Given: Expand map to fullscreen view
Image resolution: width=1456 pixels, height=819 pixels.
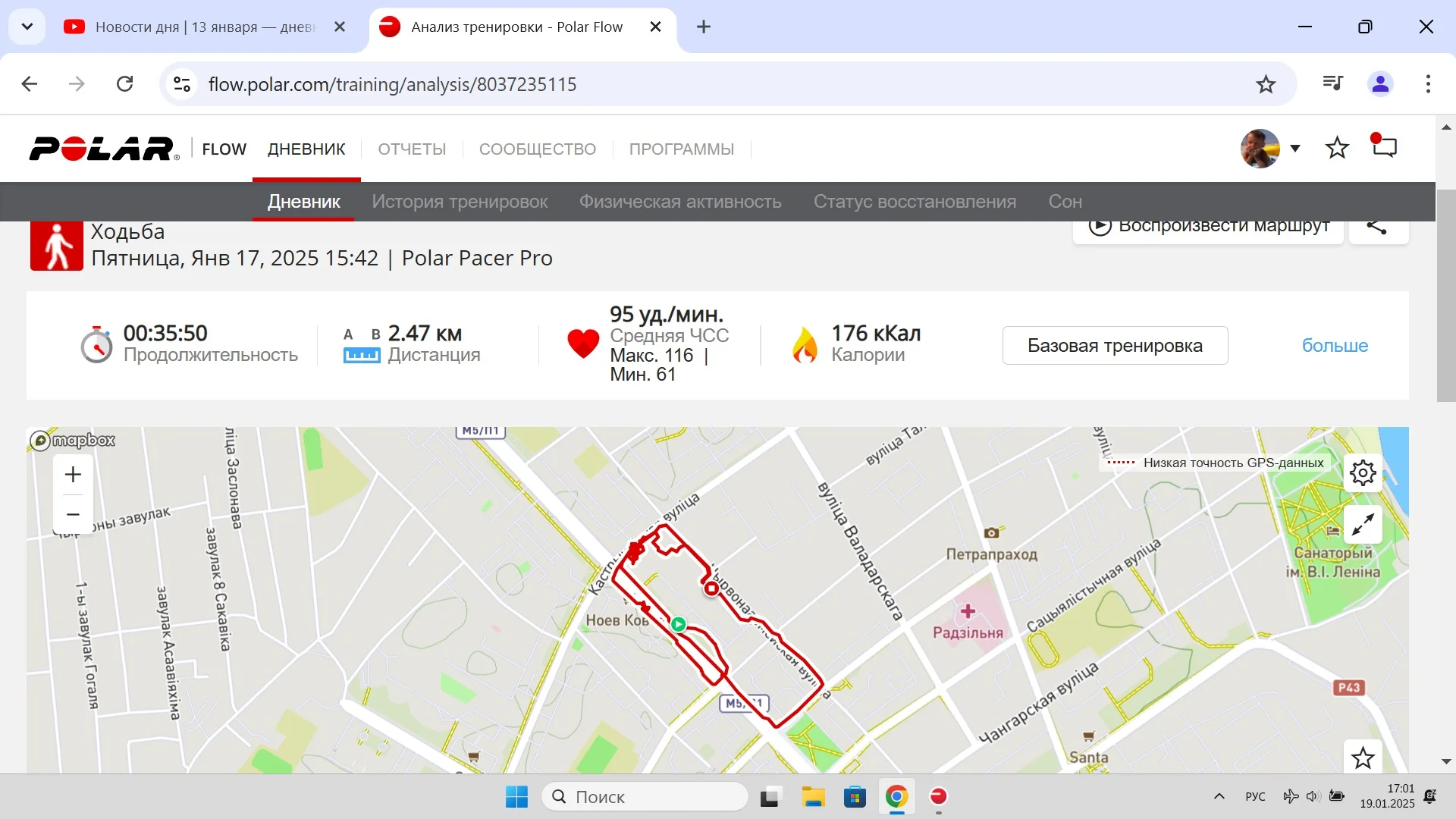Looking at the screenshot, I should [x=1363, y=525].
